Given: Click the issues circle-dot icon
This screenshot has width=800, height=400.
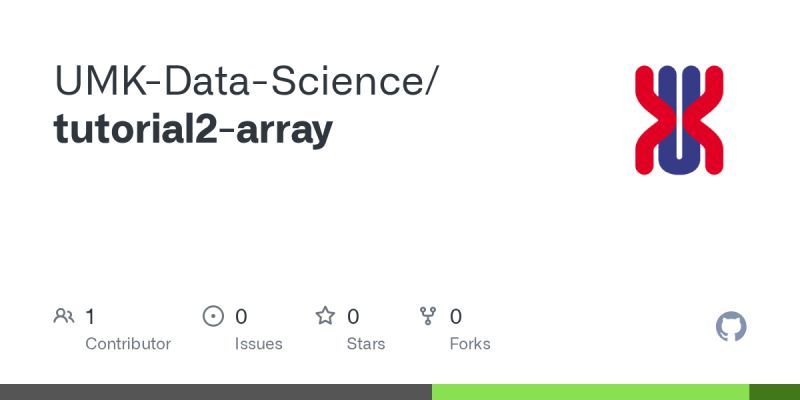Looking at the screenshot, I should (x=213, y=316).
